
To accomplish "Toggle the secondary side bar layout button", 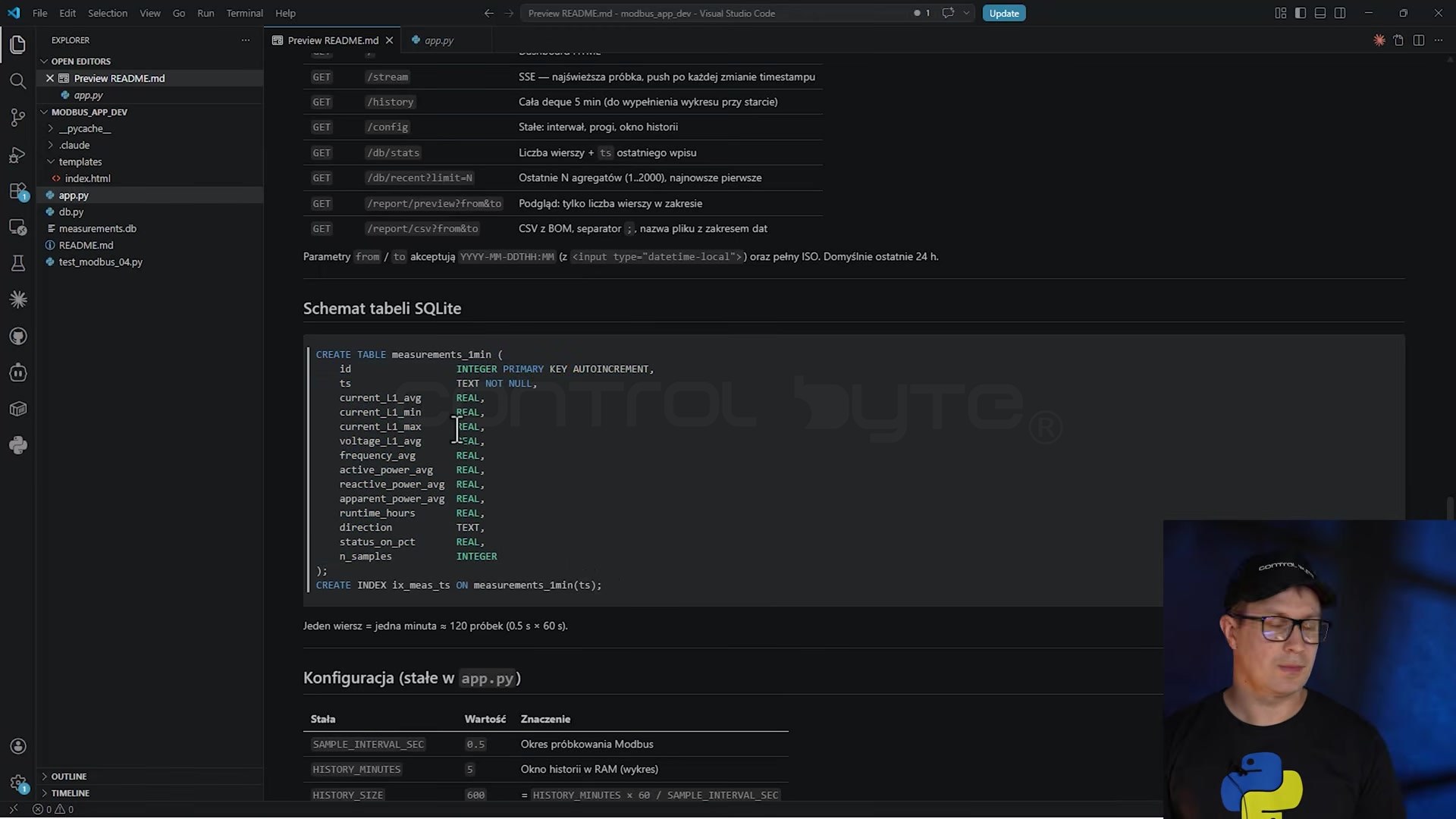I will tap(1340, 13).
